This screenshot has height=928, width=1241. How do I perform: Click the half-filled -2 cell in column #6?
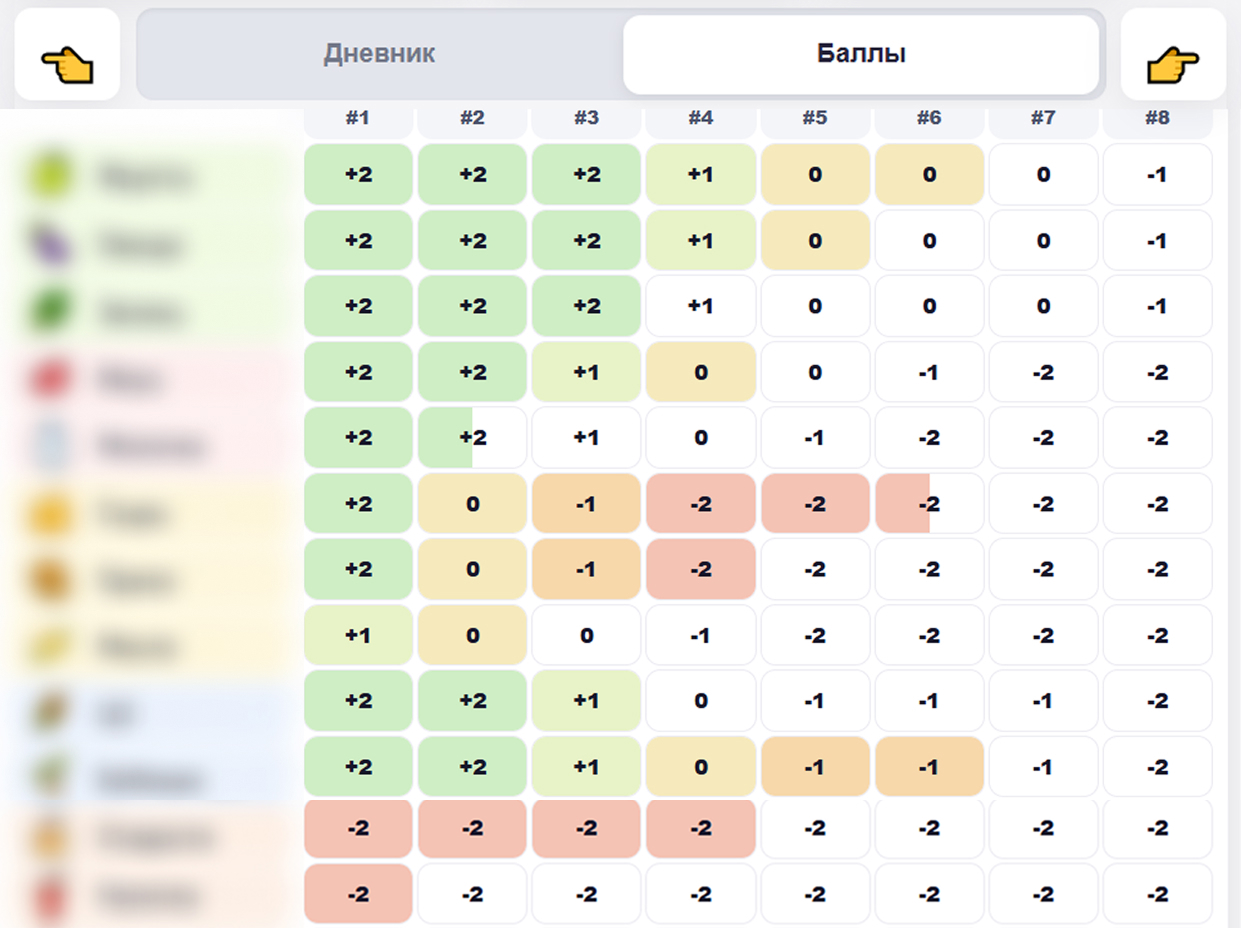point(929,504)
